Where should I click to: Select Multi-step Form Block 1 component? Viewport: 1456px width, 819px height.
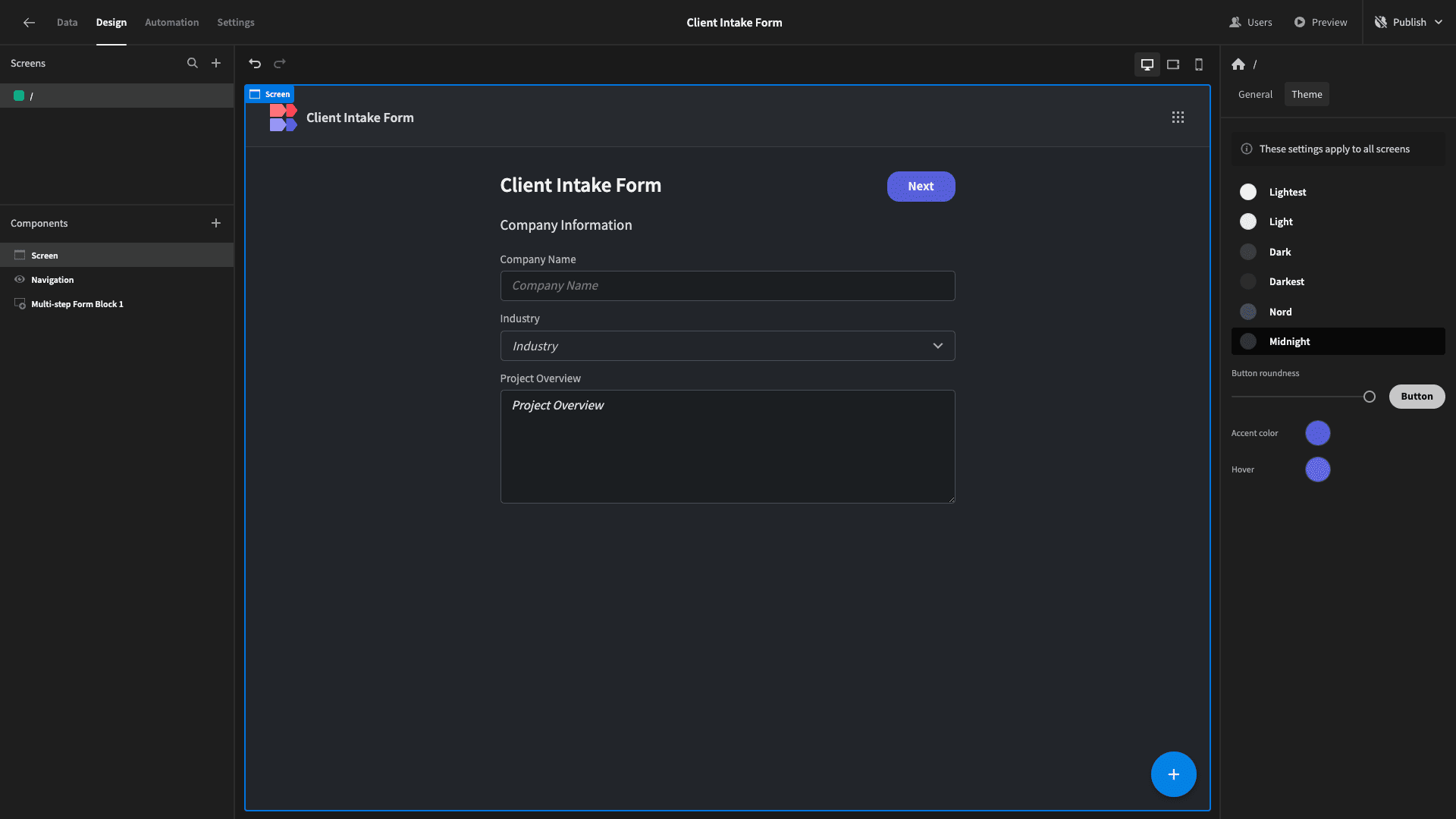[x=117, y=304]
